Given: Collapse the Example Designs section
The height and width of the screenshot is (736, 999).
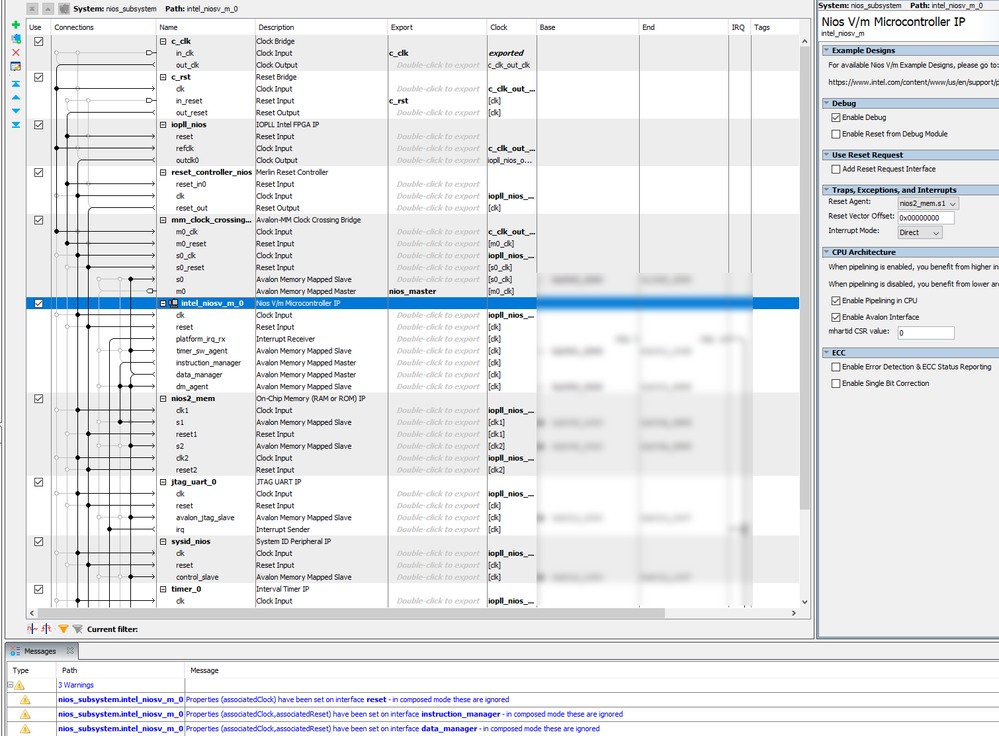Looking at the screenshot, I should [826, 50].
